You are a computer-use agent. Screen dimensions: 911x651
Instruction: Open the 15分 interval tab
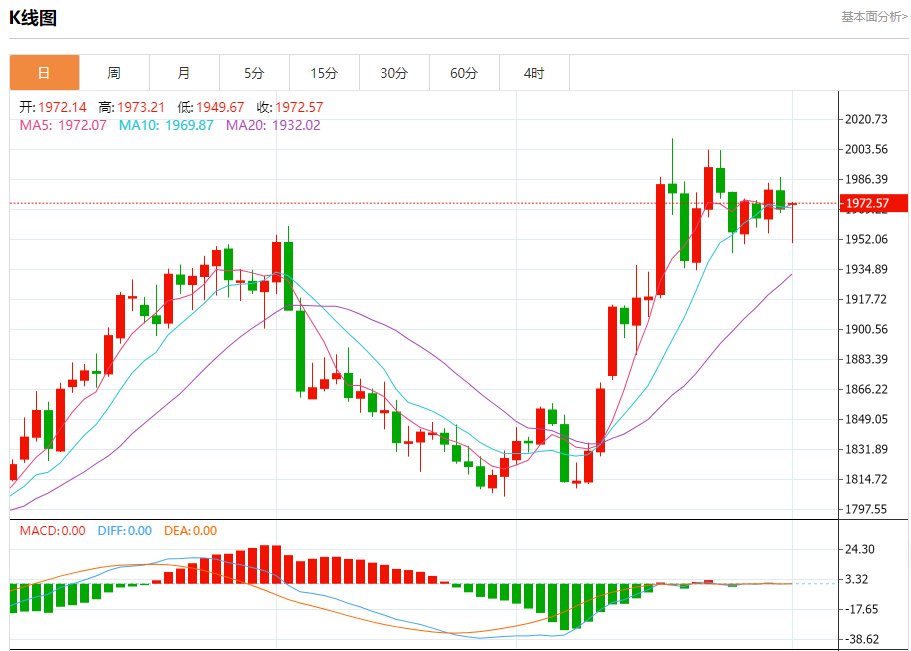point(324,73)
